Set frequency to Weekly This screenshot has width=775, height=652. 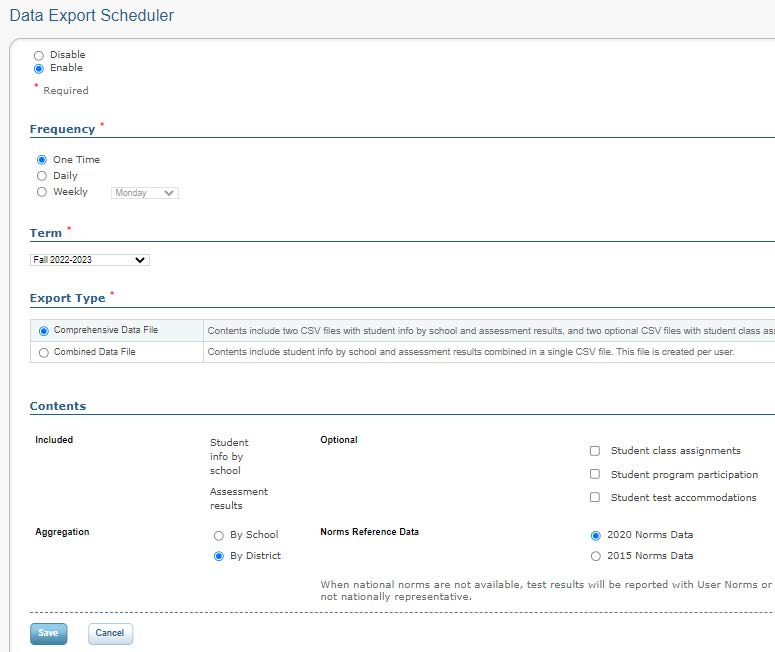[42, 192]
